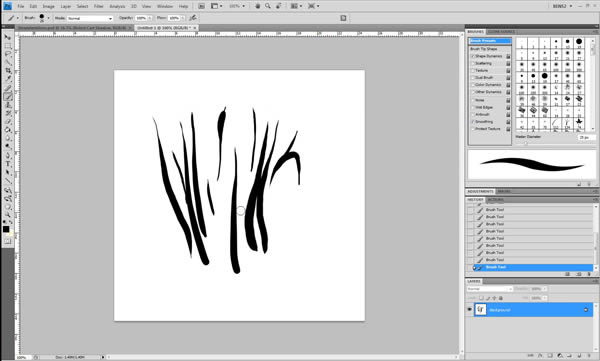This screenshot has height=361, width=600.
Task: Open the Flow slider arrow
Action: tap(183, 18)
